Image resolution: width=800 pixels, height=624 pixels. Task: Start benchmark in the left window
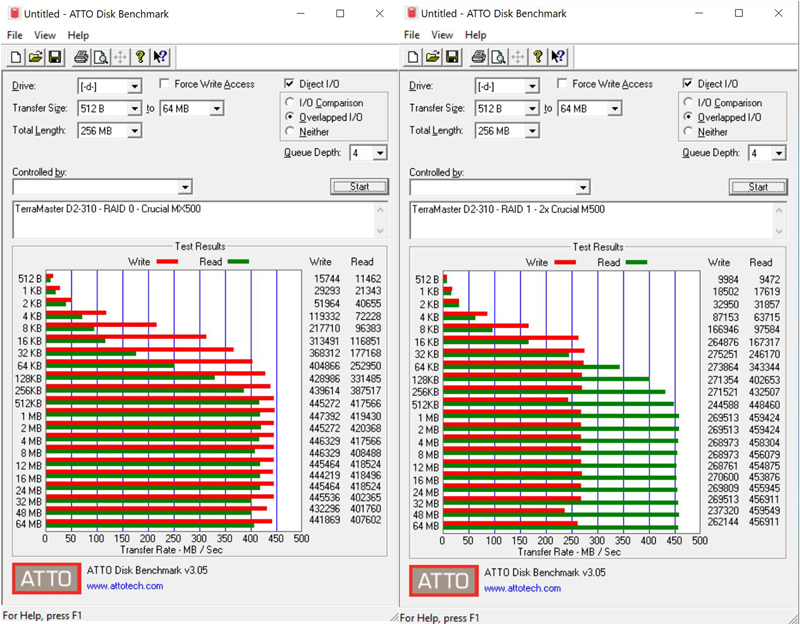pos(359,187)
